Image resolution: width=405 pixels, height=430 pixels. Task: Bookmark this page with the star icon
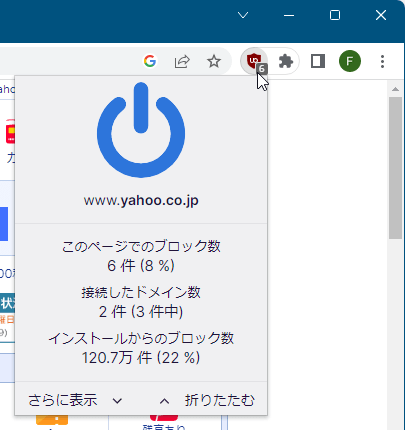pos(214,61)
